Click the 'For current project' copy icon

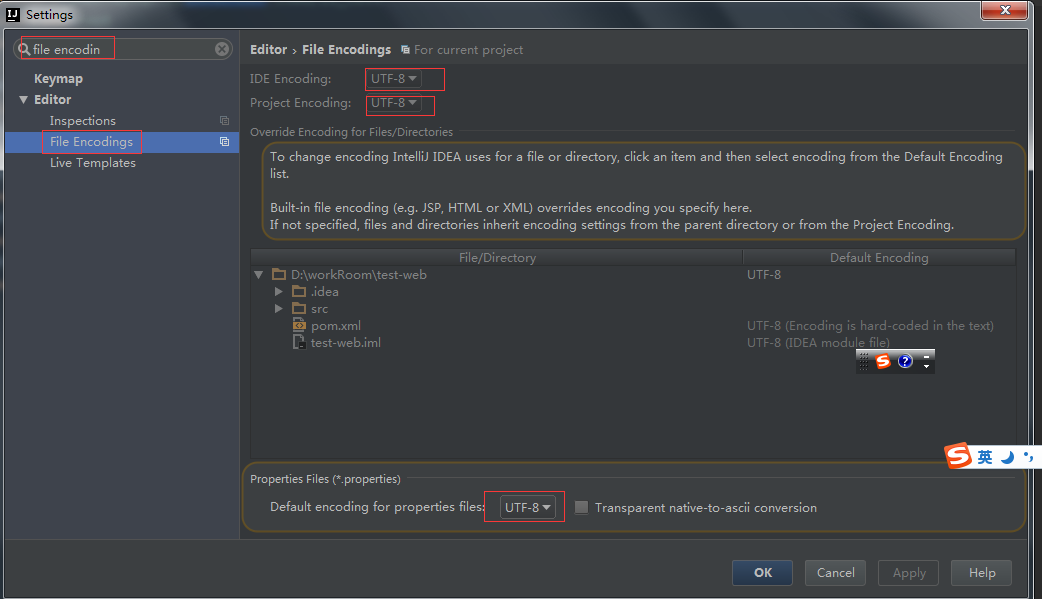[405, 50]
